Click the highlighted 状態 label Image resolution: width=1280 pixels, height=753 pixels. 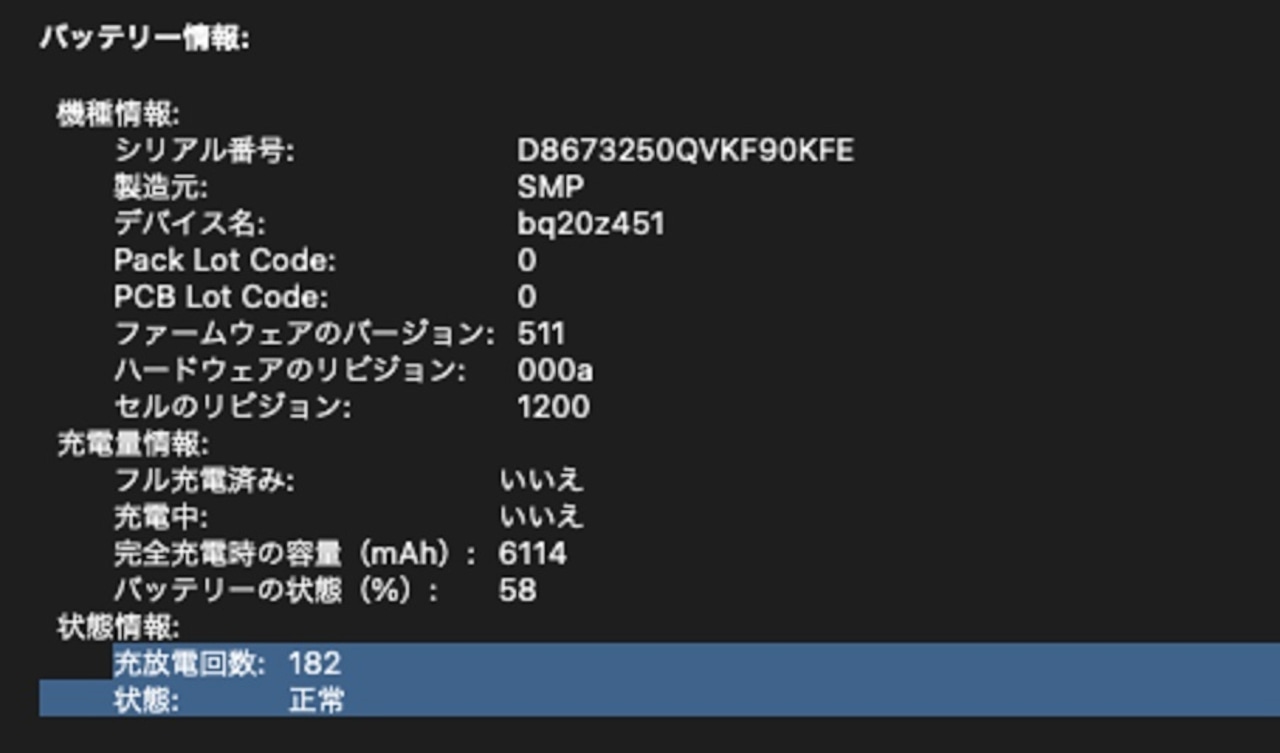147,700
